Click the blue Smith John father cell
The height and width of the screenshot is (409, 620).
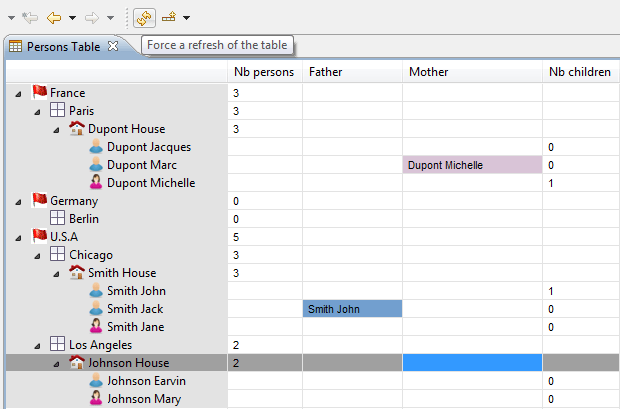click(352, 309)
